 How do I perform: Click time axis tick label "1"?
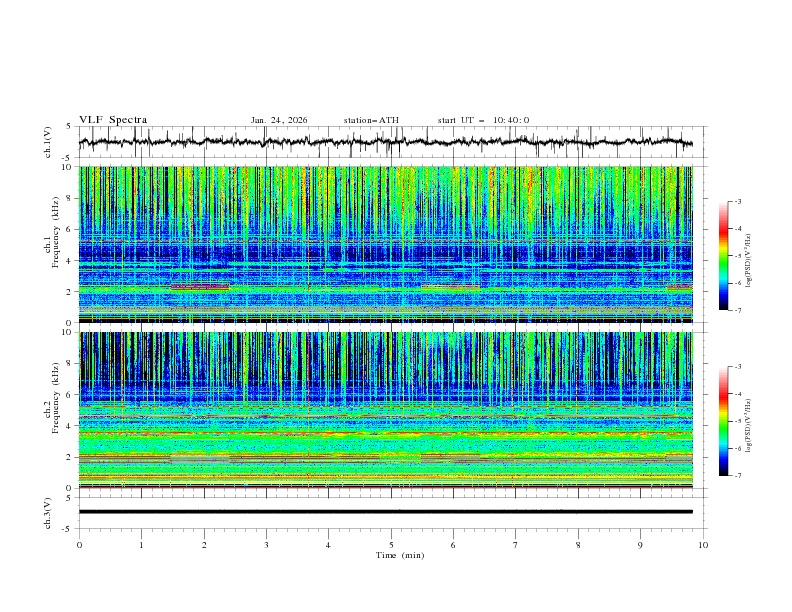click(141, 545)
